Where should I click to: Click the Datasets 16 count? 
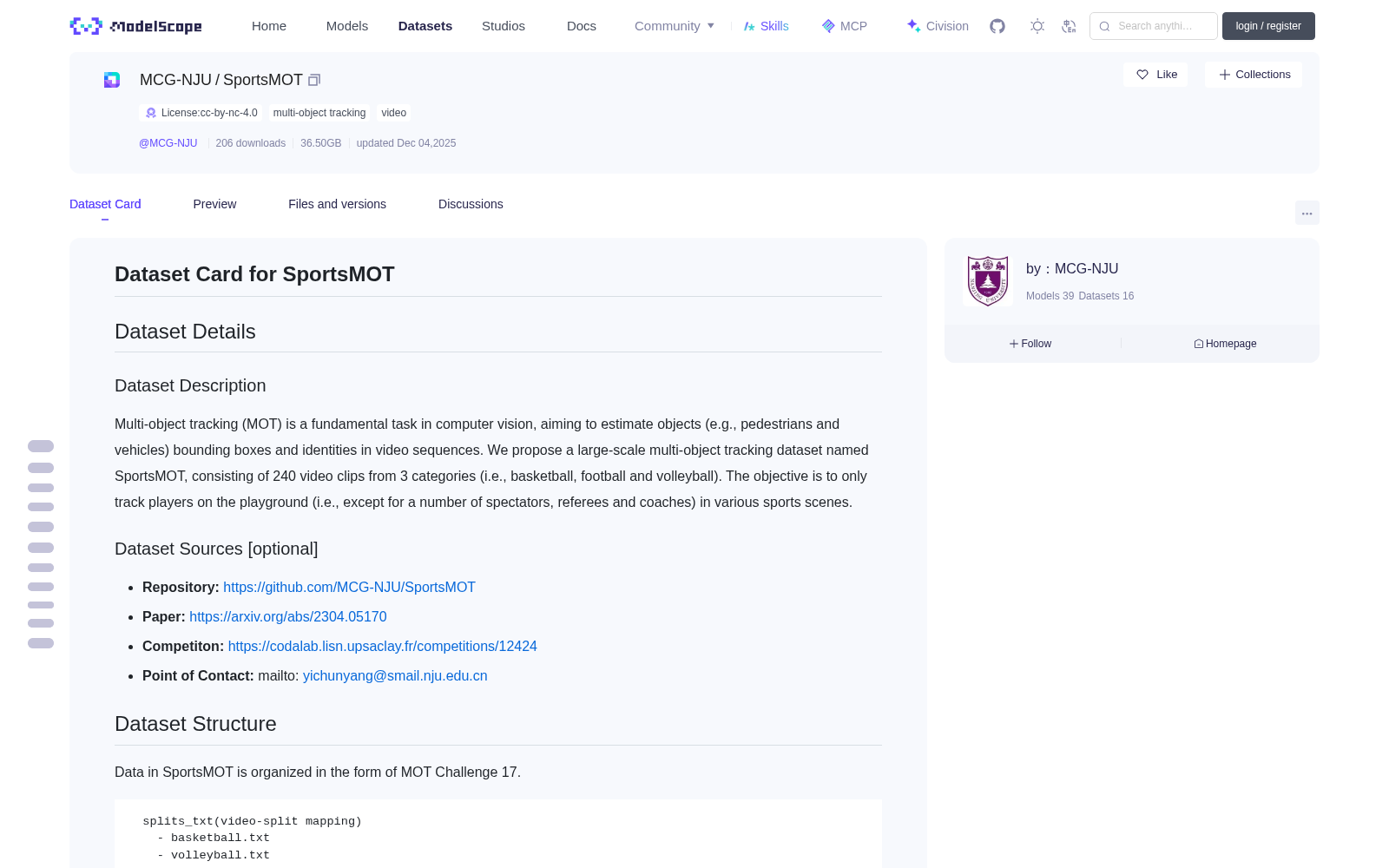1106,296
